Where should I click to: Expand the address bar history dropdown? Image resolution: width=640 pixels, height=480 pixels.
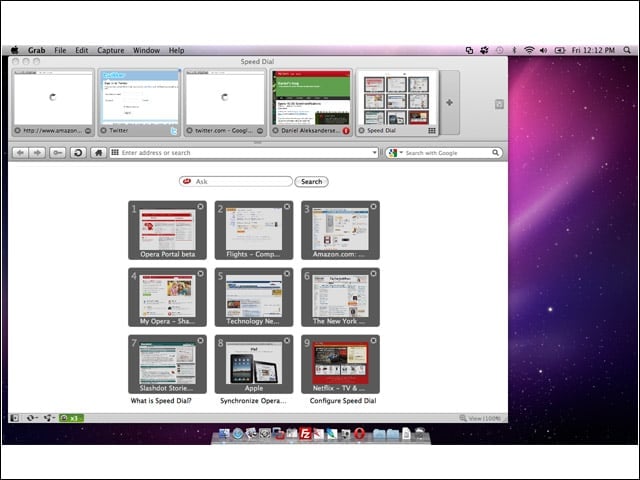[x=374, y=153]
